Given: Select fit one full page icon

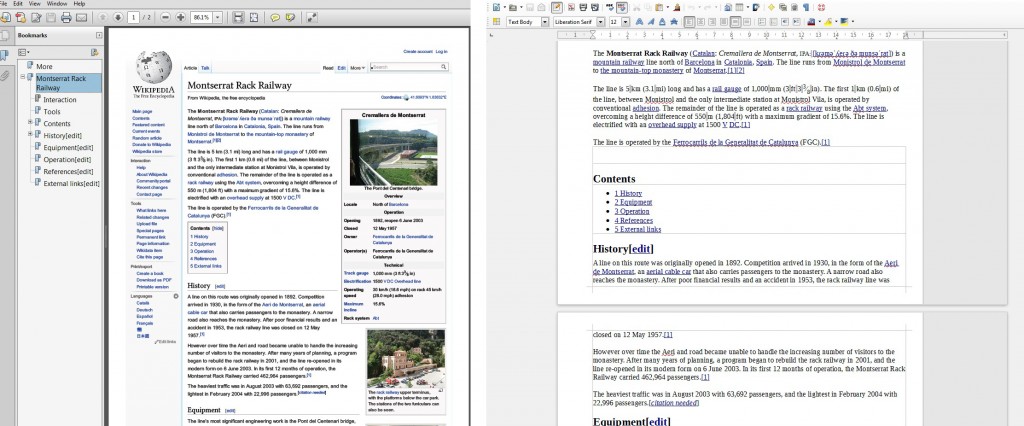Looking at the screenshot, I should coord(254,17).
